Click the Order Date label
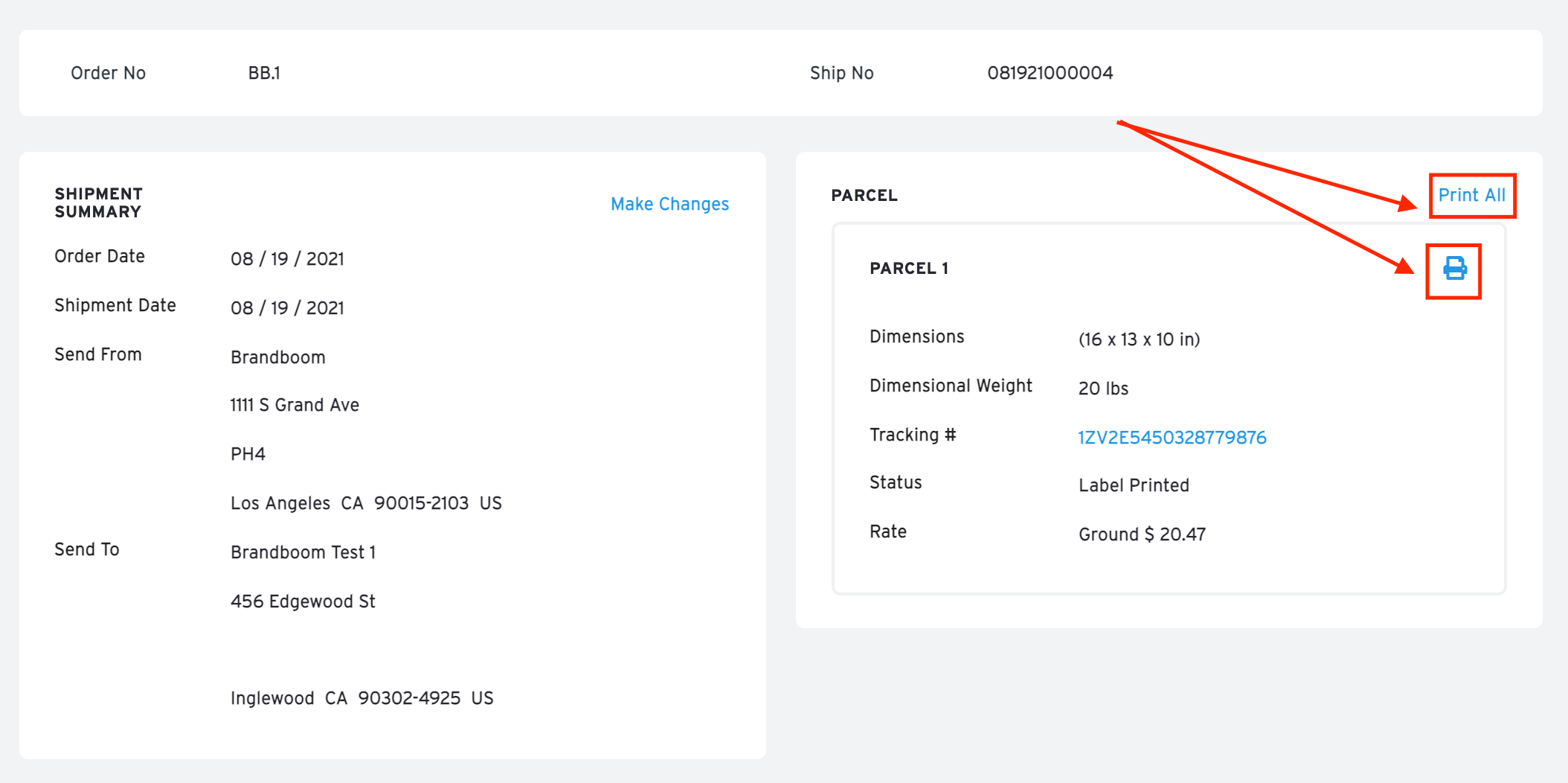1568x783 pixels. 100,256
